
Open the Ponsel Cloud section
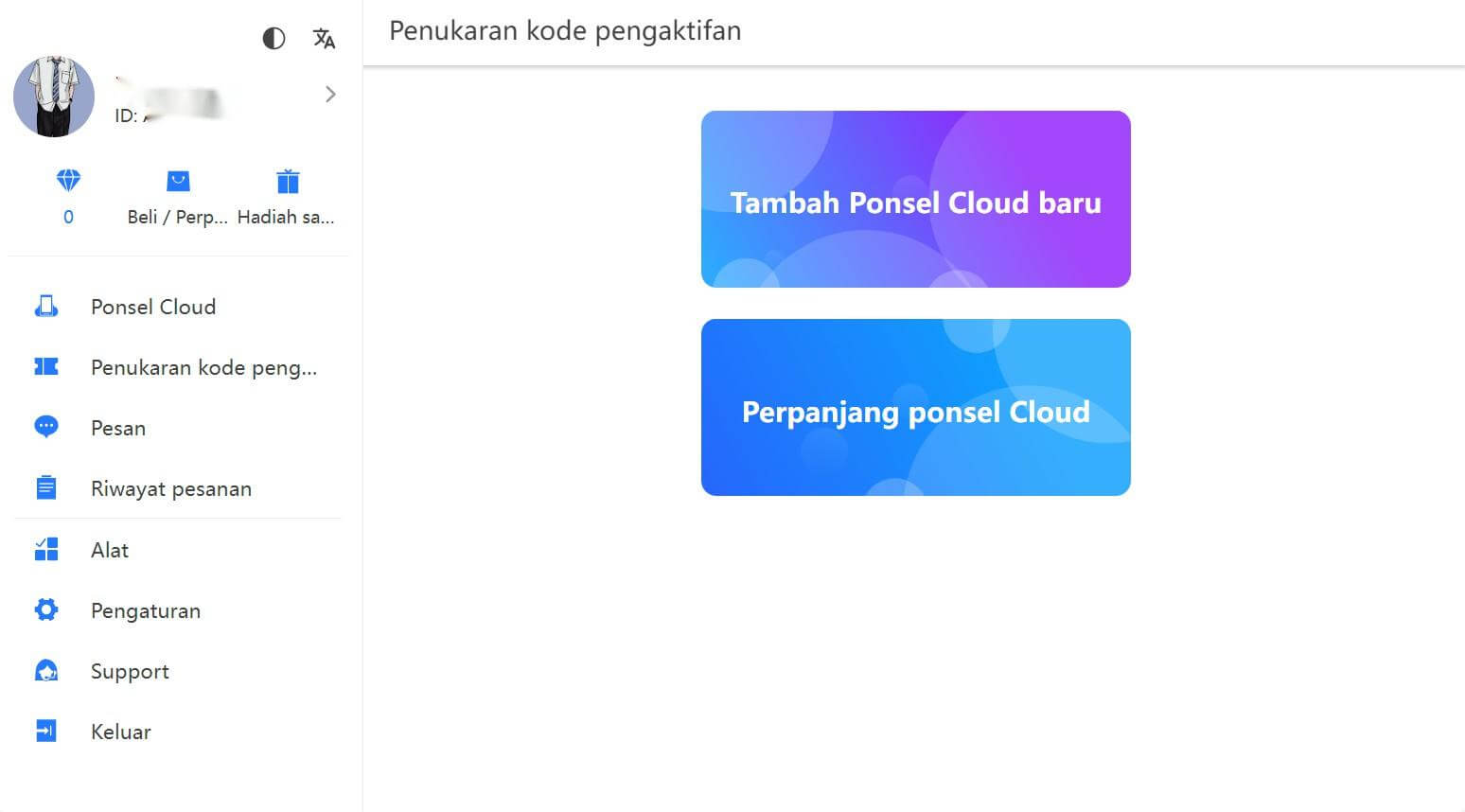[x=152, y=306]
